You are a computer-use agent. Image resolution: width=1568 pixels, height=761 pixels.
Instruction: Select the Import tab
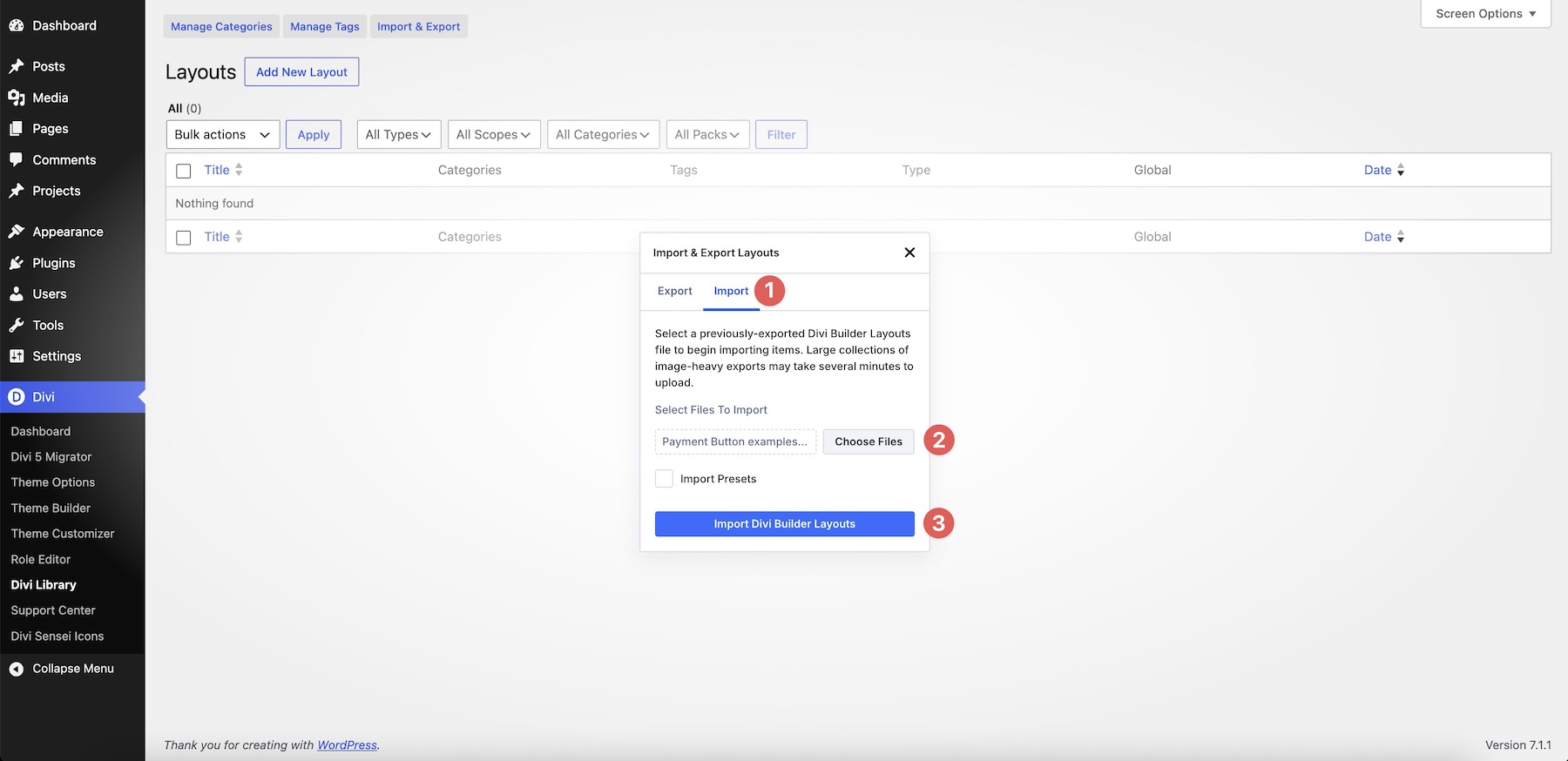(x=731, y=291)
